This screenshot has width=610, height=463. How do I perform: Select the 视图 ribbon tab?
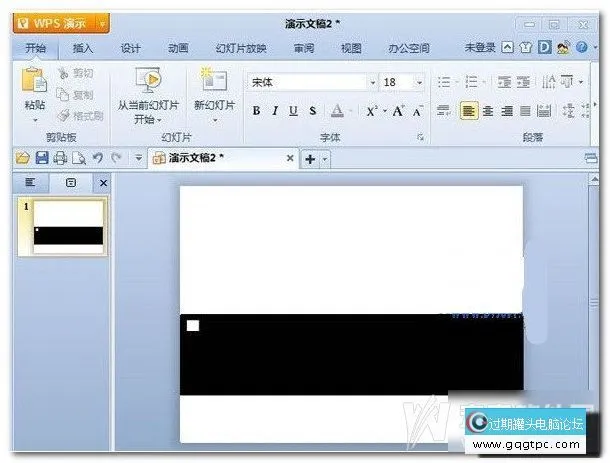click(x=351, y=48)
